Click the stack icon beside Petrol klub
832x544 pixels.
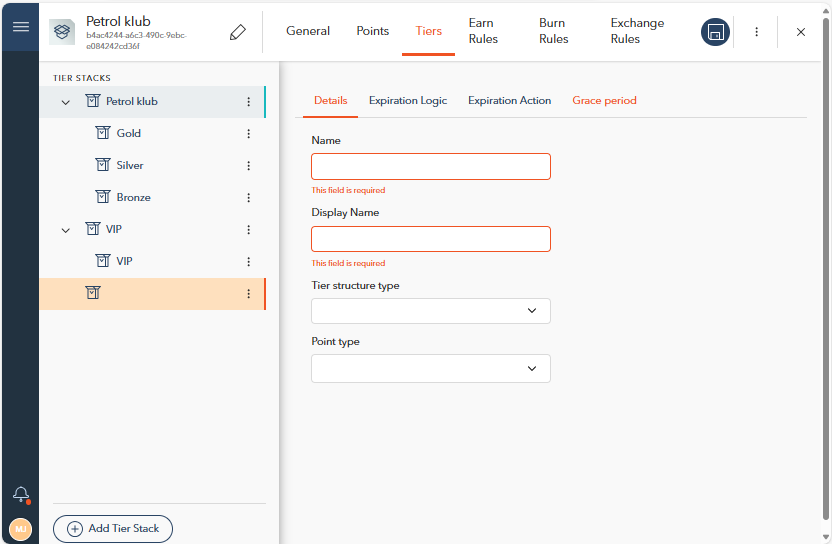coord(93,100)
